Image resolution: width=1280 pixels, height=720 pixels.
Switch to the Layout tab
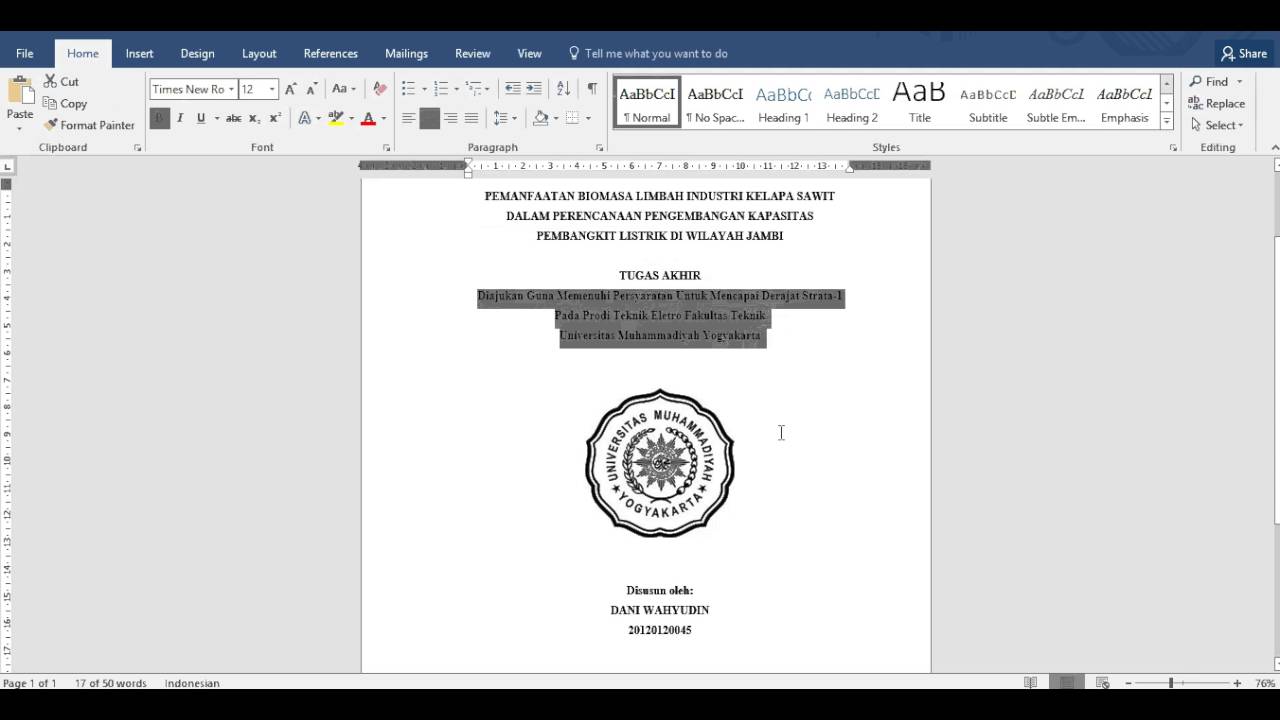259,53
